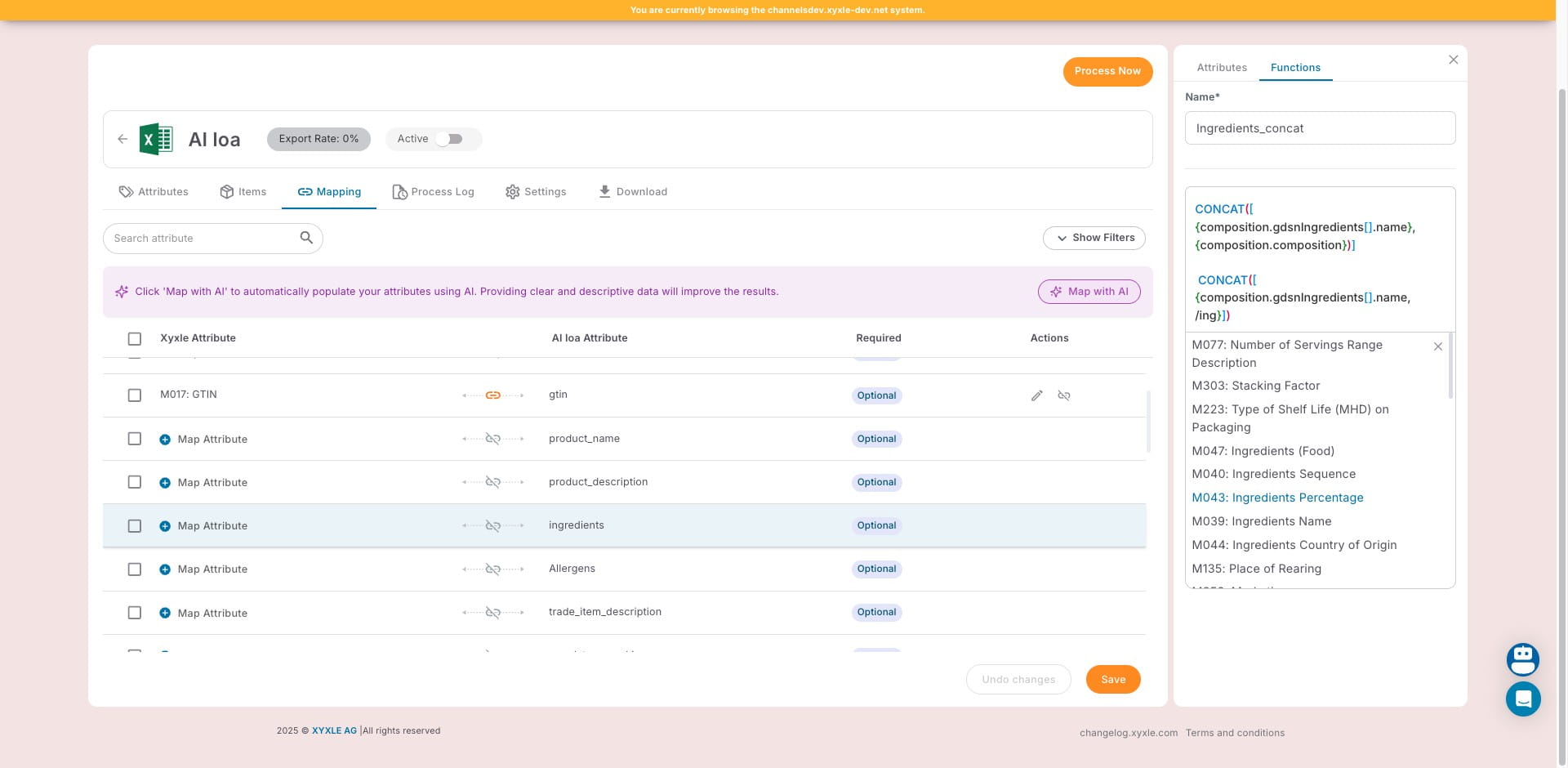The height and width of the screenshot is (768, 1568).
Task: Click the Map with AI button
Action: 1089,292
